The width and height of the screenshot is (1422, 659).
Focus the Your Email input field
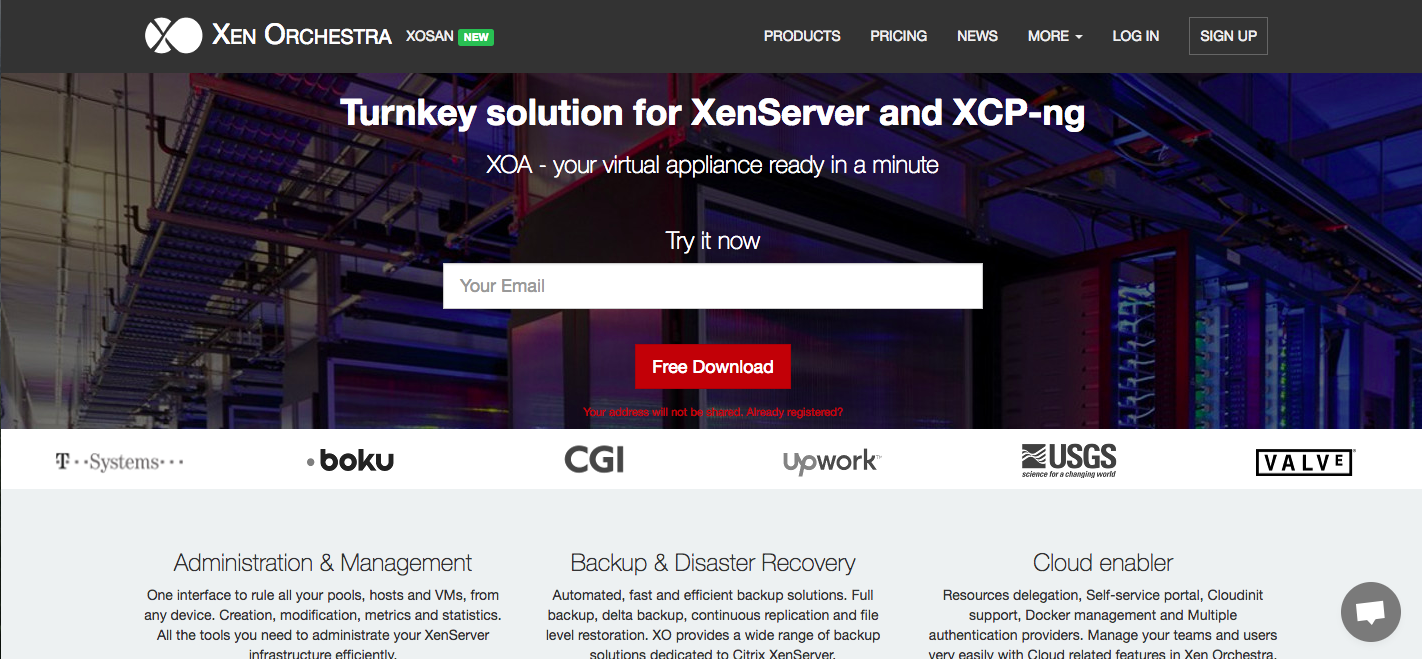(713, 286)
